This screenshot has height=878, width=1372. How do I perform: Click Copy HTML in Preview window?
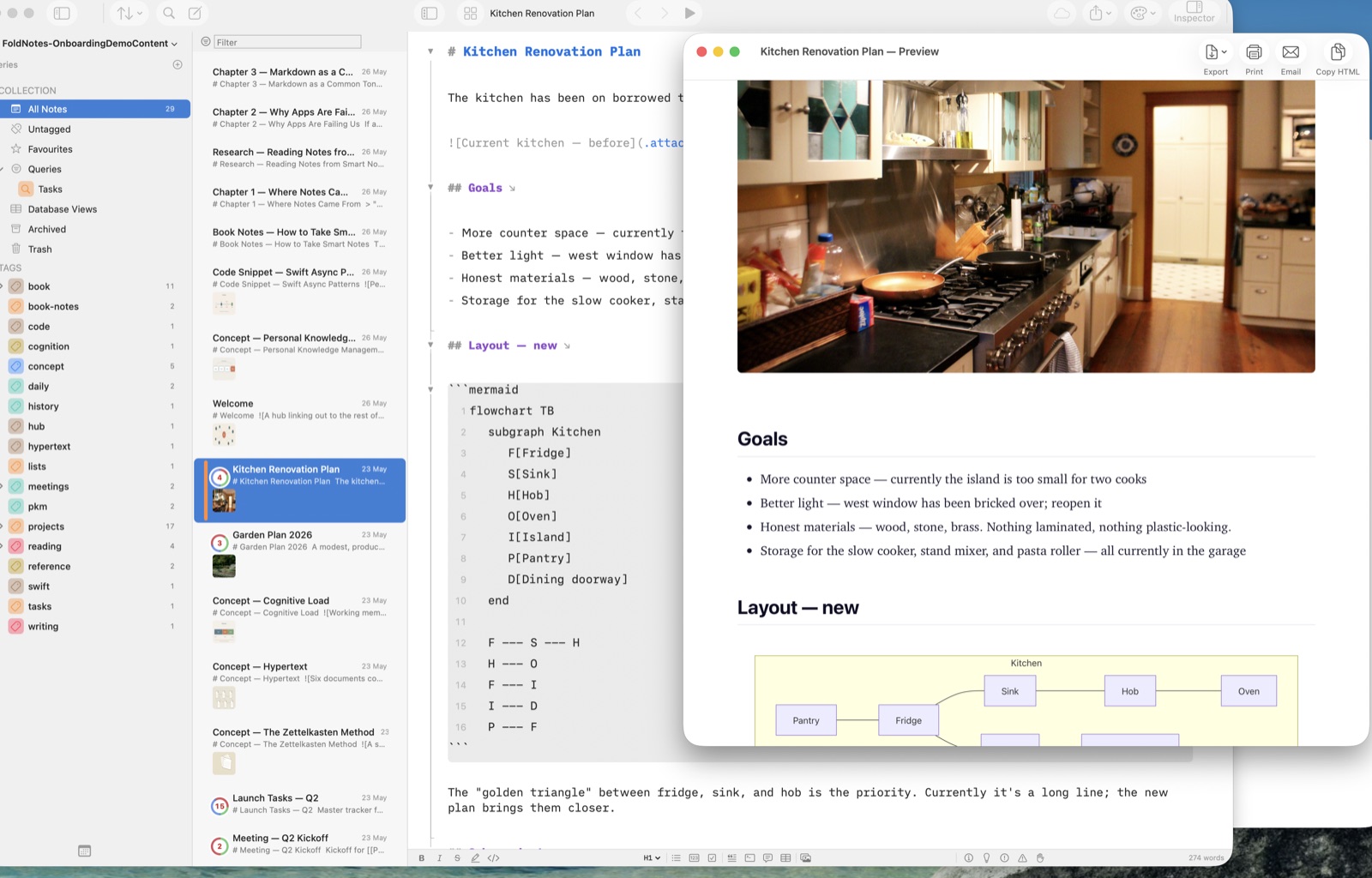1338,59
